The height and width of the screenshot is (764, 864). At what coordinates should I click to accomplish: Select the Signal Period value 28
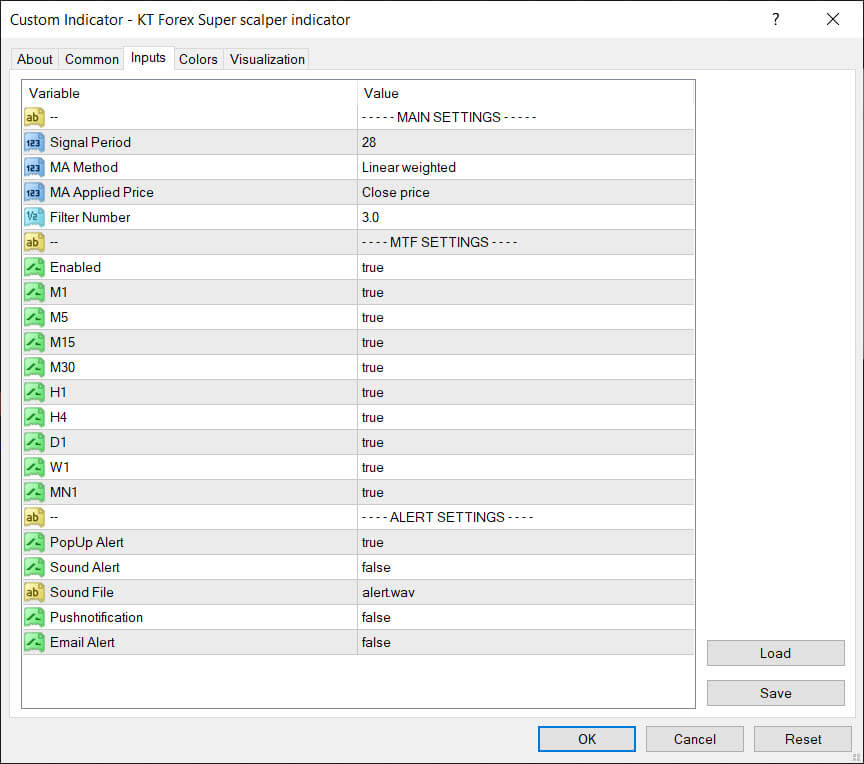point(369,143)
